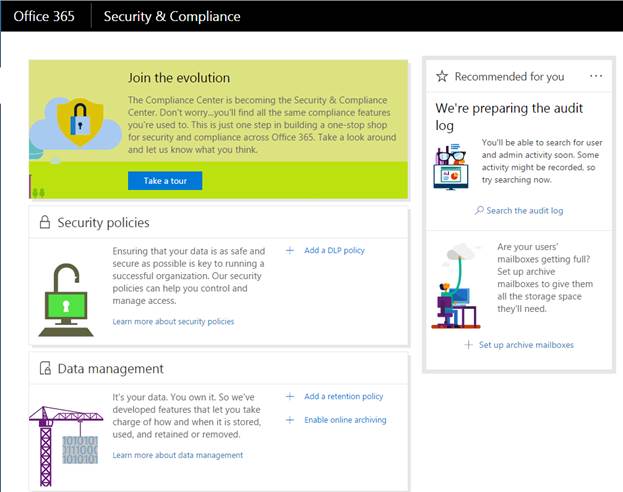Click the plus icon for Set up archive mailboxes
623x492 pixels.
click(x=468, y=345)
